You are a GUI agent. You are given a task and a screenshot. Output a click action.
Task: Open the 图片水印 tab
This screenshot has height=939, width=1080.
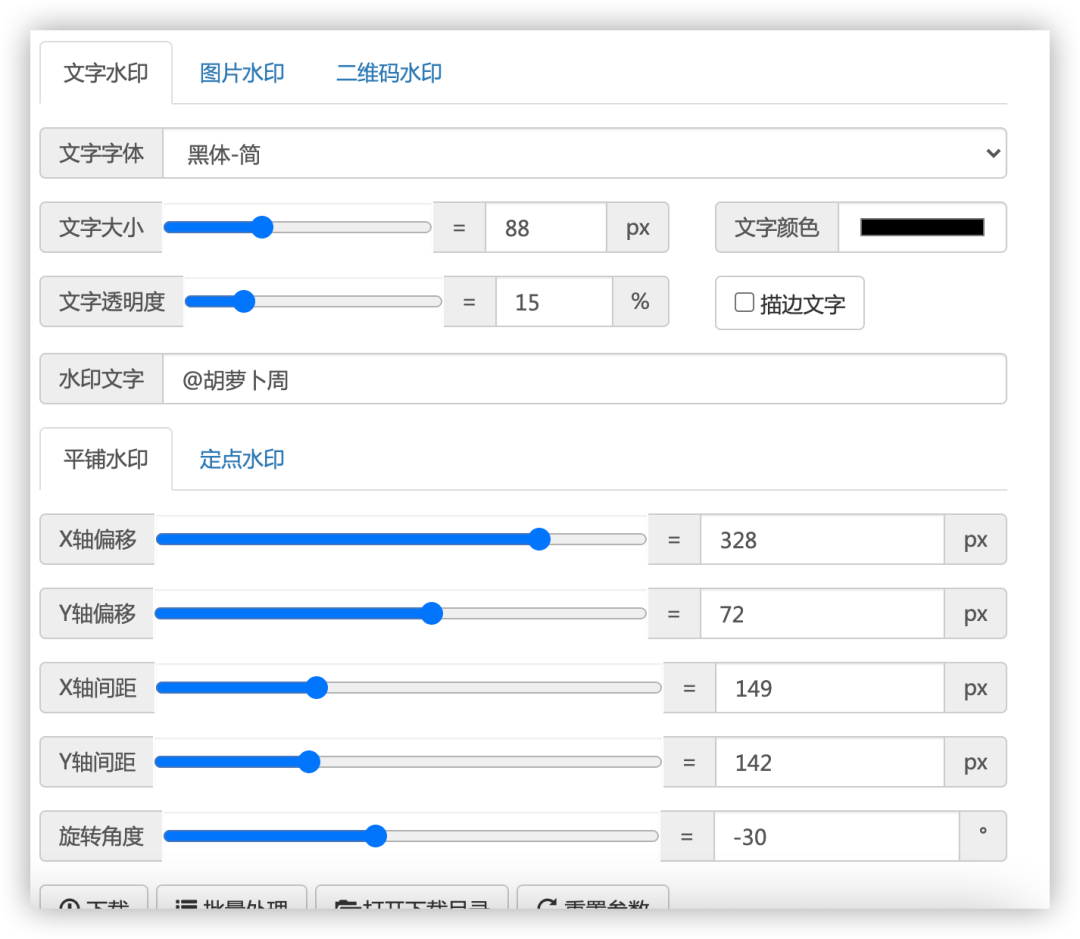(242, 73)
